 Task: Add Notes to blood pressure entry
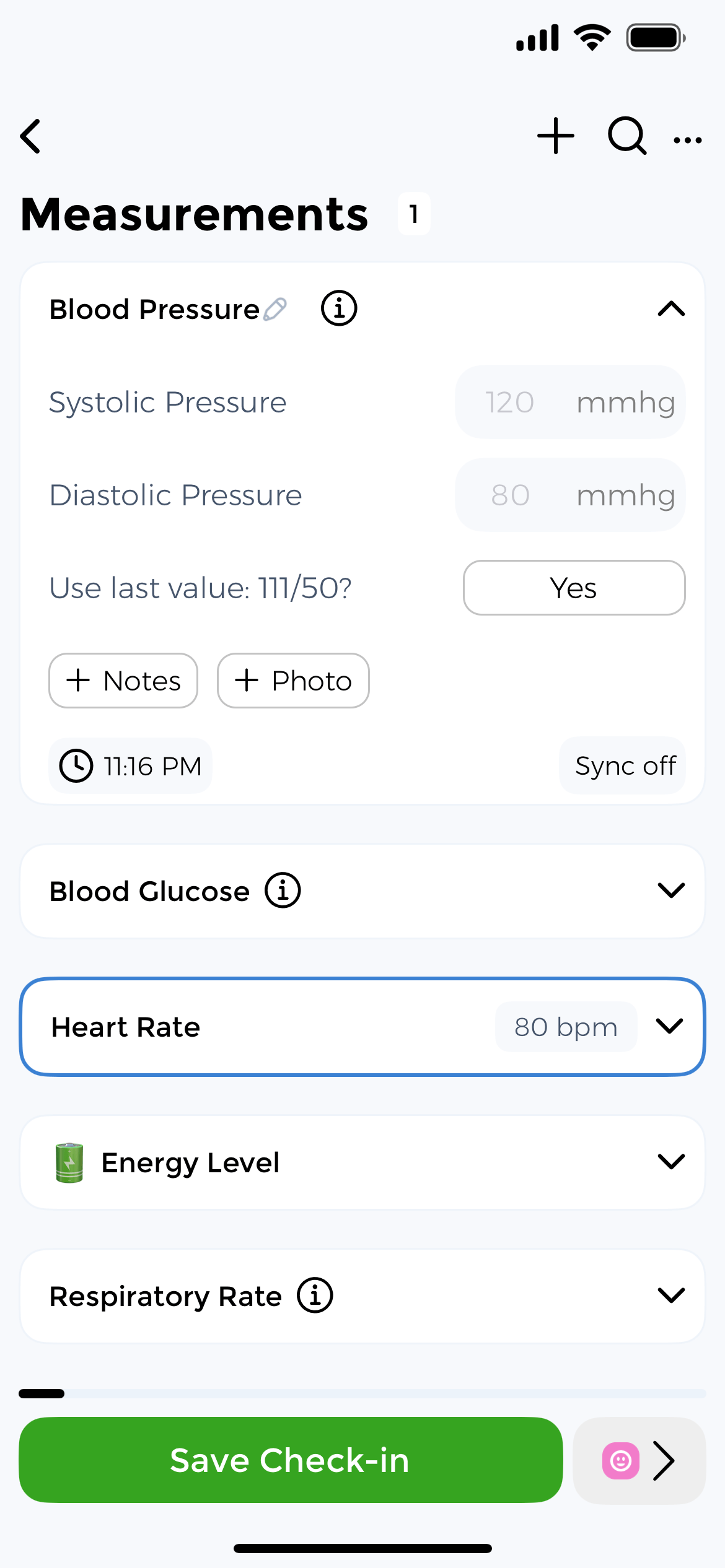123,681
